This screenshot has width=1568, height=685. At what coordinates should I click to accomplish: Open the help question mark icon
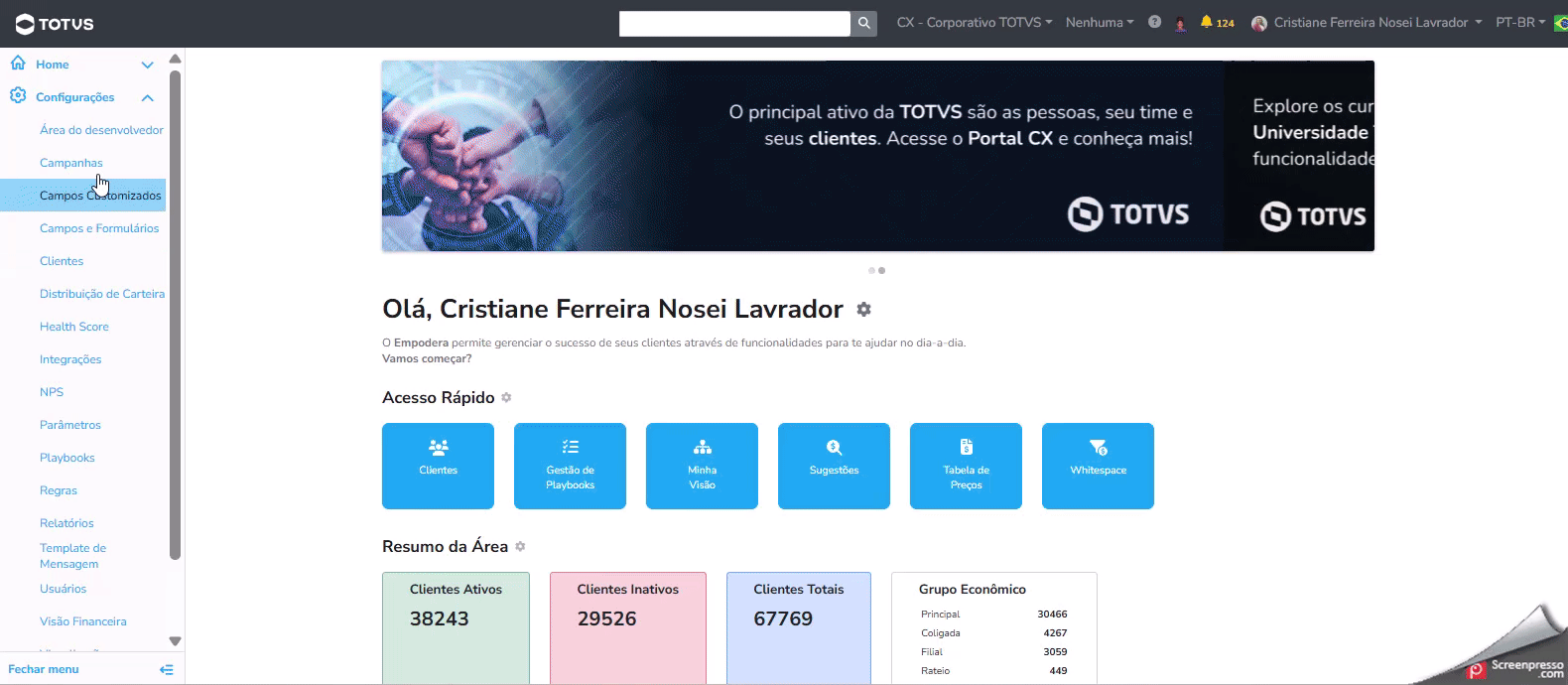[1154, 22]
